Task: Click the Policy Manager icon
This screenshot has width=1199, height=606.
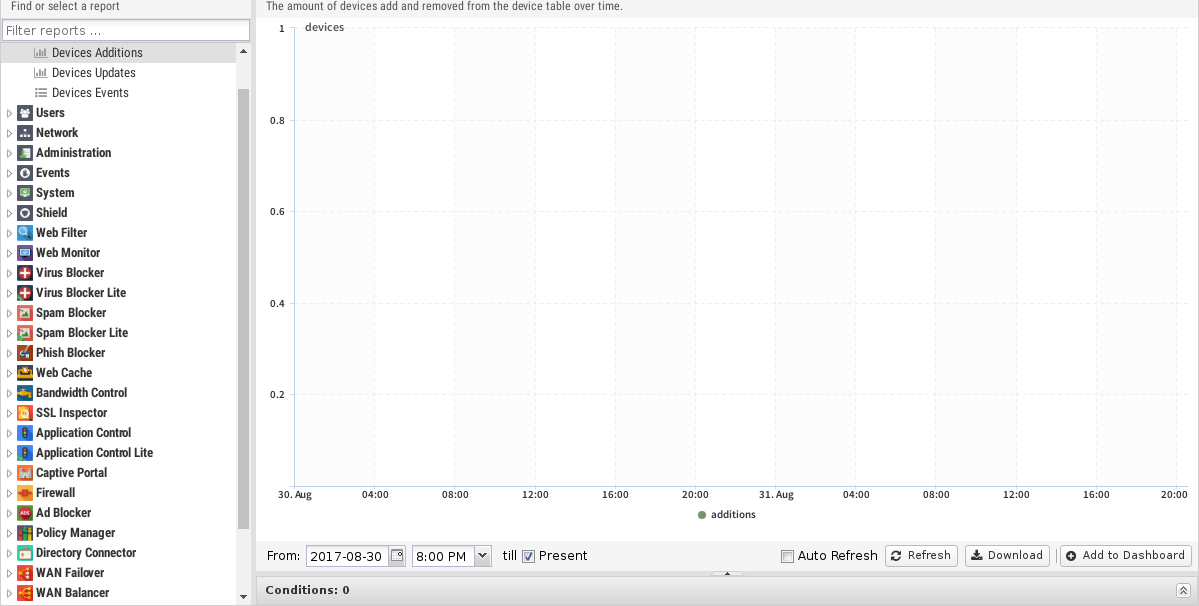Action: tap(25, 533)
